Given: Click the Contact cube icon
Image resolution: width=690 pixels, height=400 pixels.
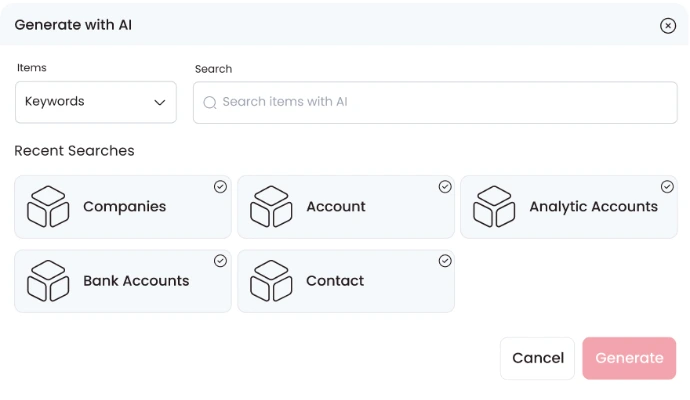Looking at the screenshot, I should coord(271,281).
